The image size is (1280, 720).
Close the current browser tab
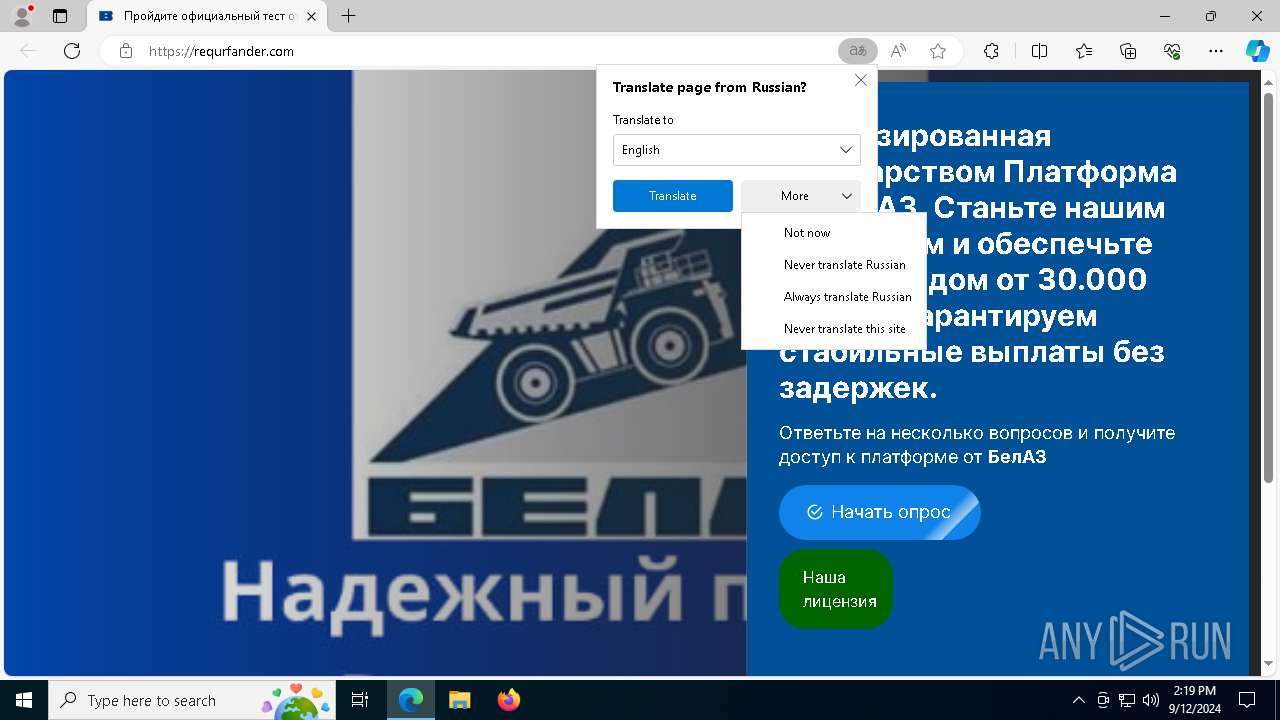click(312, 16)
